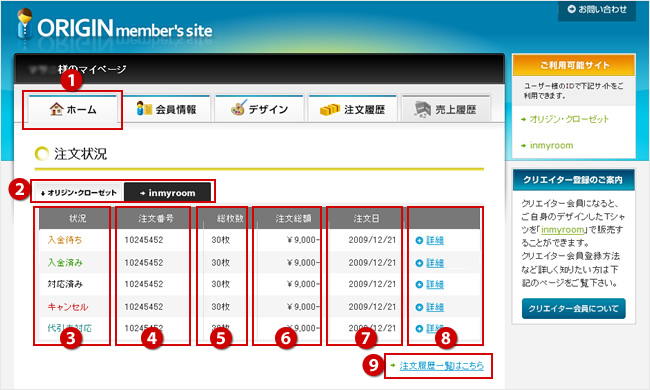
Task: Switch to the 売上履歴 tab
Action: click(446, 109)
